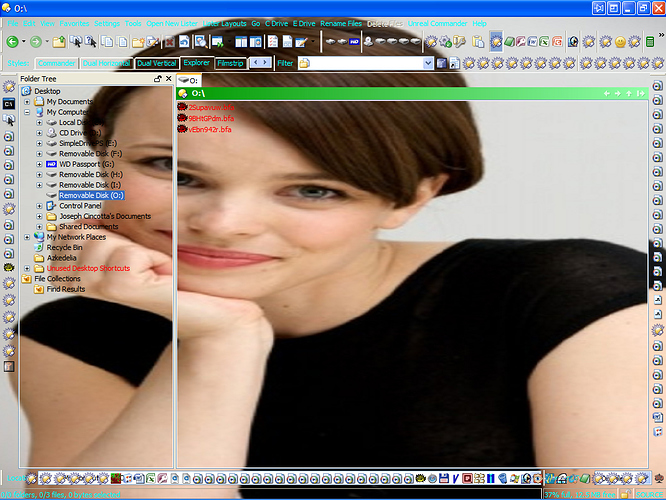Click the green Back navigation arrow

click(12, 42)
